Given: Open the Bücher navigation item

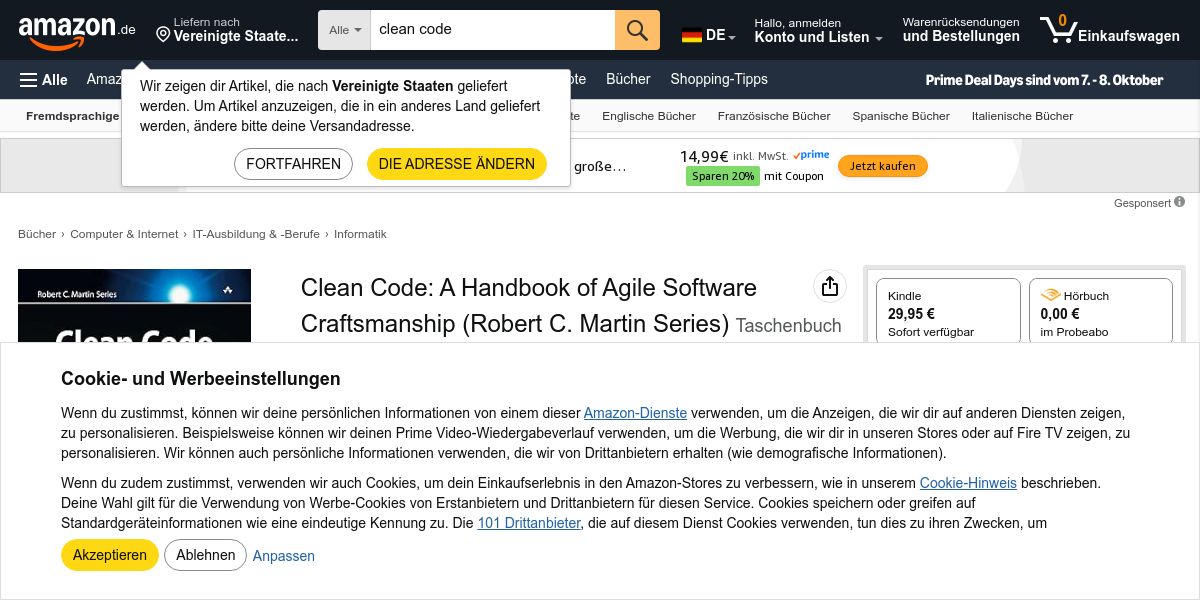Looking at the screenshot, I should tap(628, 79).
